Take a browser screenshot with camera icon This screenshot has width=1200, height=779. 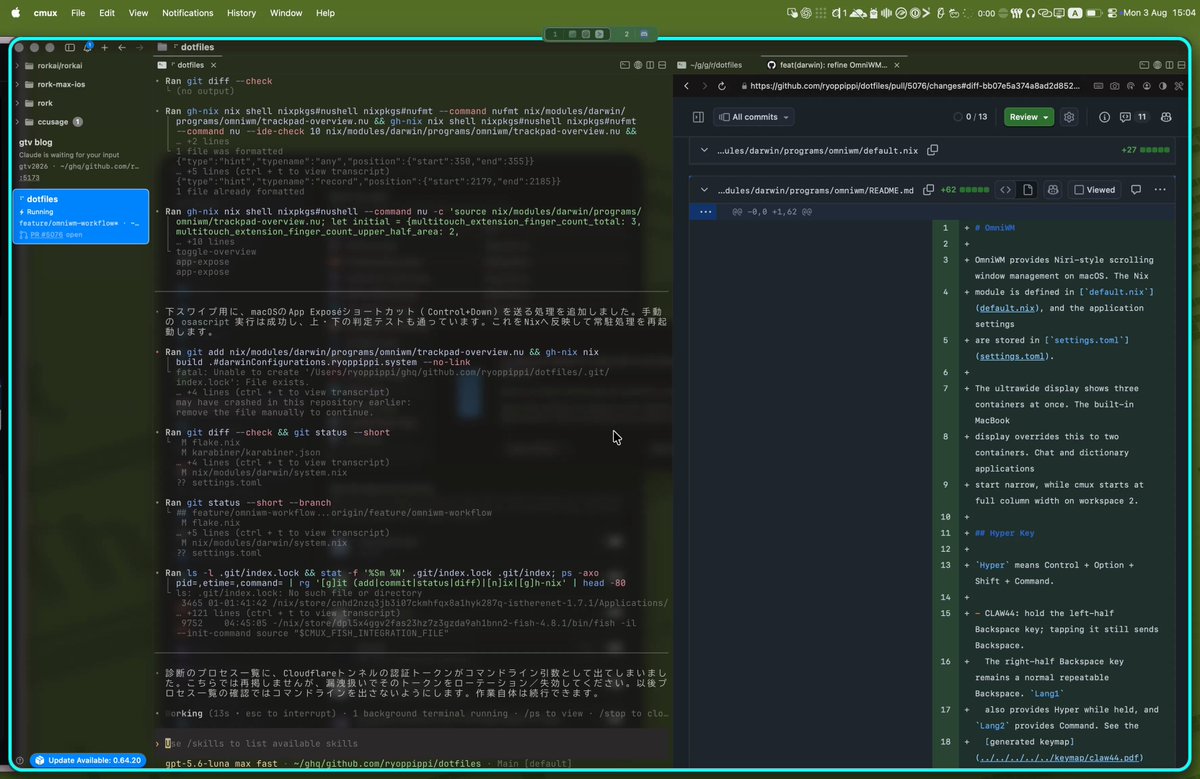pyautogui.click(x=1114, y=86)
